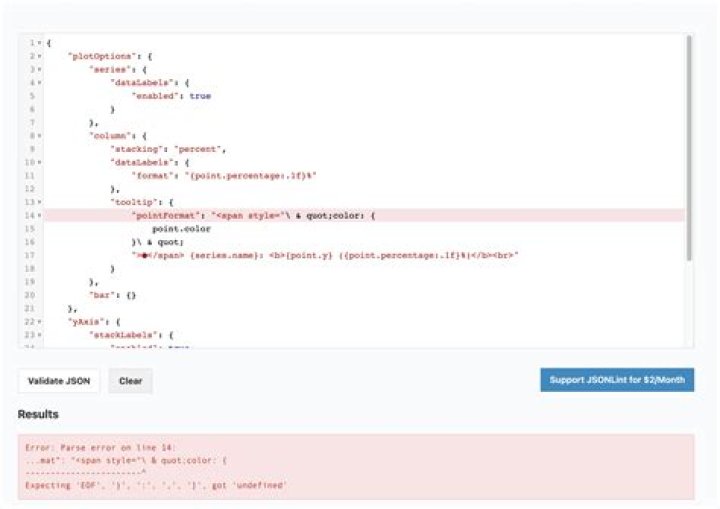The height and width of the screenshot is (509, 720).
Task: Click line number 7 in gutter
Action: pyautogui.click(x=32, y=123)
